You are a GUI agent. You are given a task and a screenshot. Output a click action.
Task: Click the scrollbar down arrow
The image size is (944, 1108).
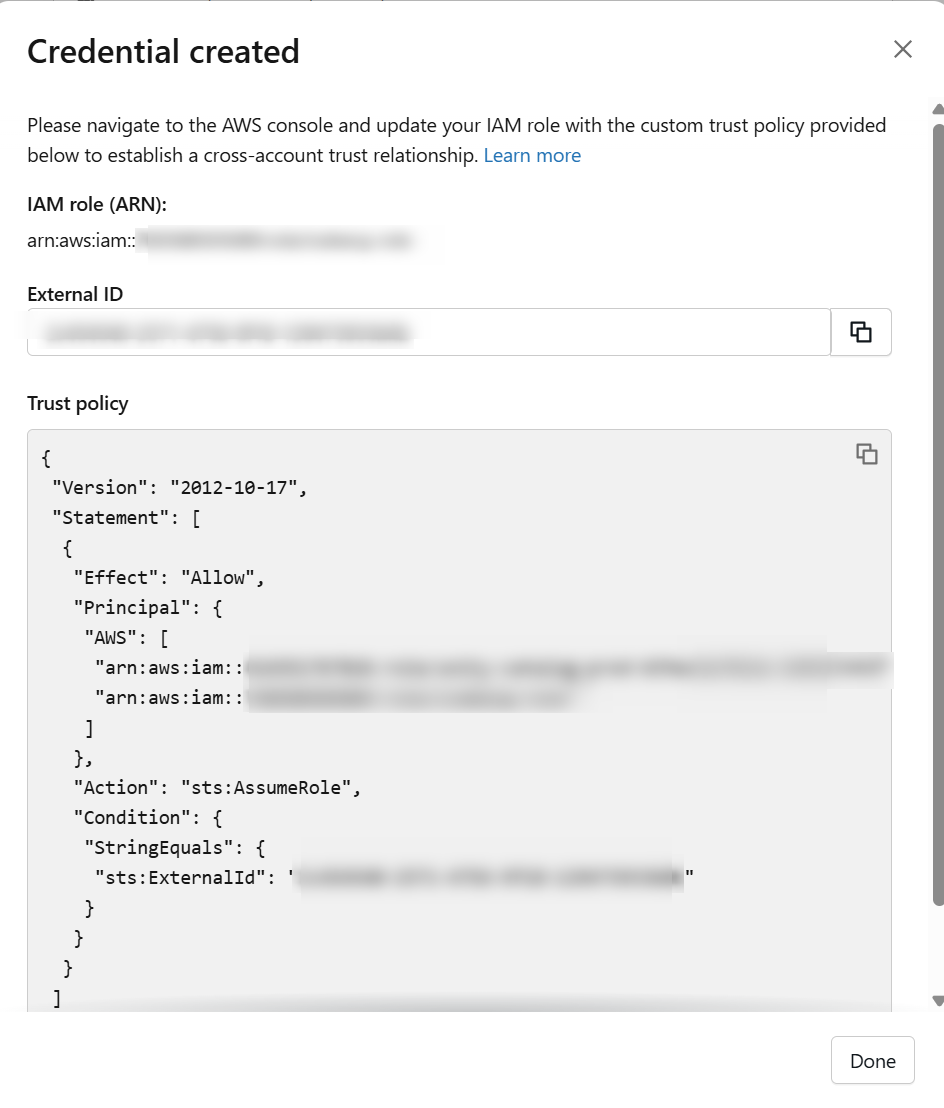[x=937, y=1000]
